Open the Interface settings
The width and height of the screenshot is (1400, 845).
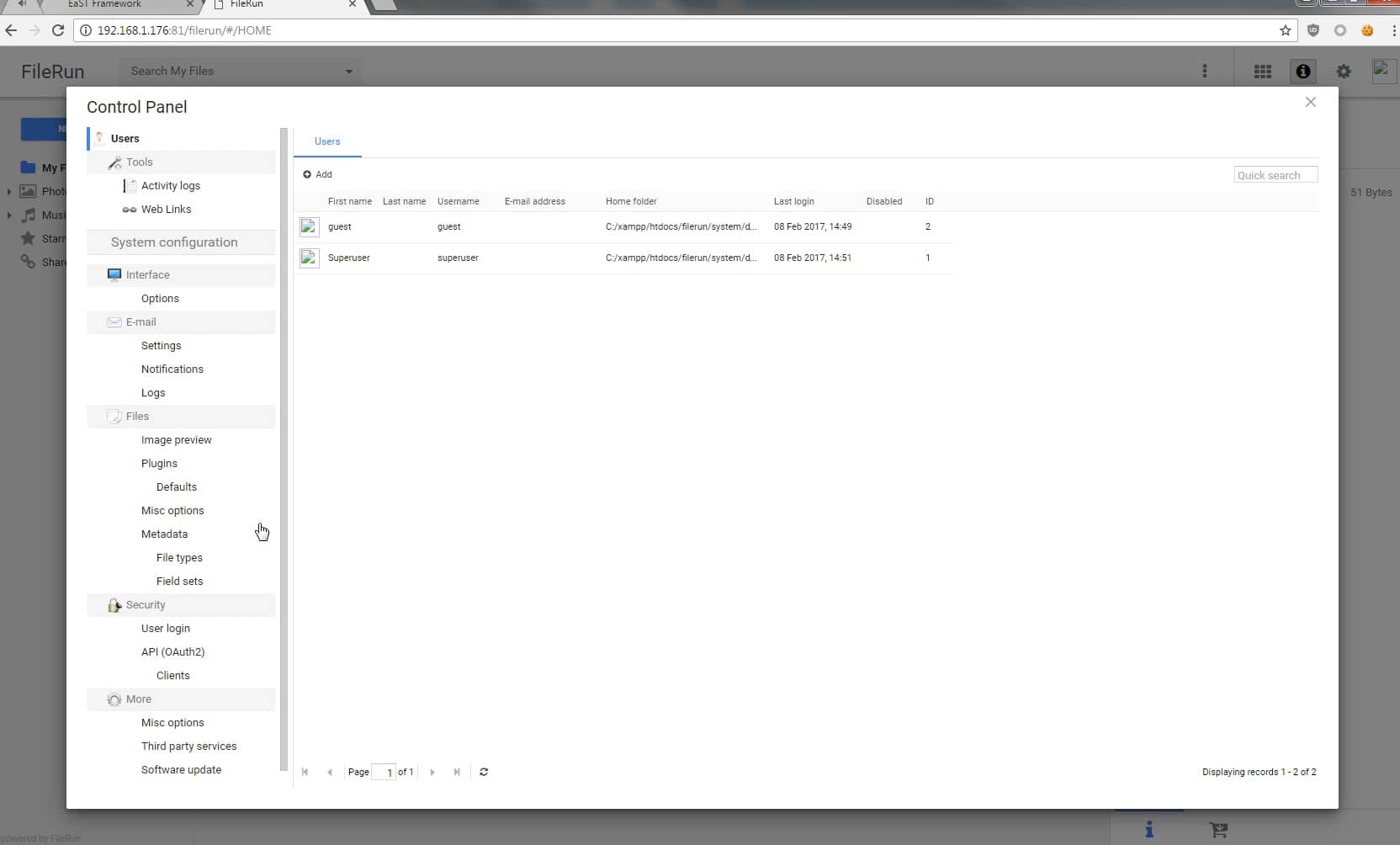(x=148, y=274)
